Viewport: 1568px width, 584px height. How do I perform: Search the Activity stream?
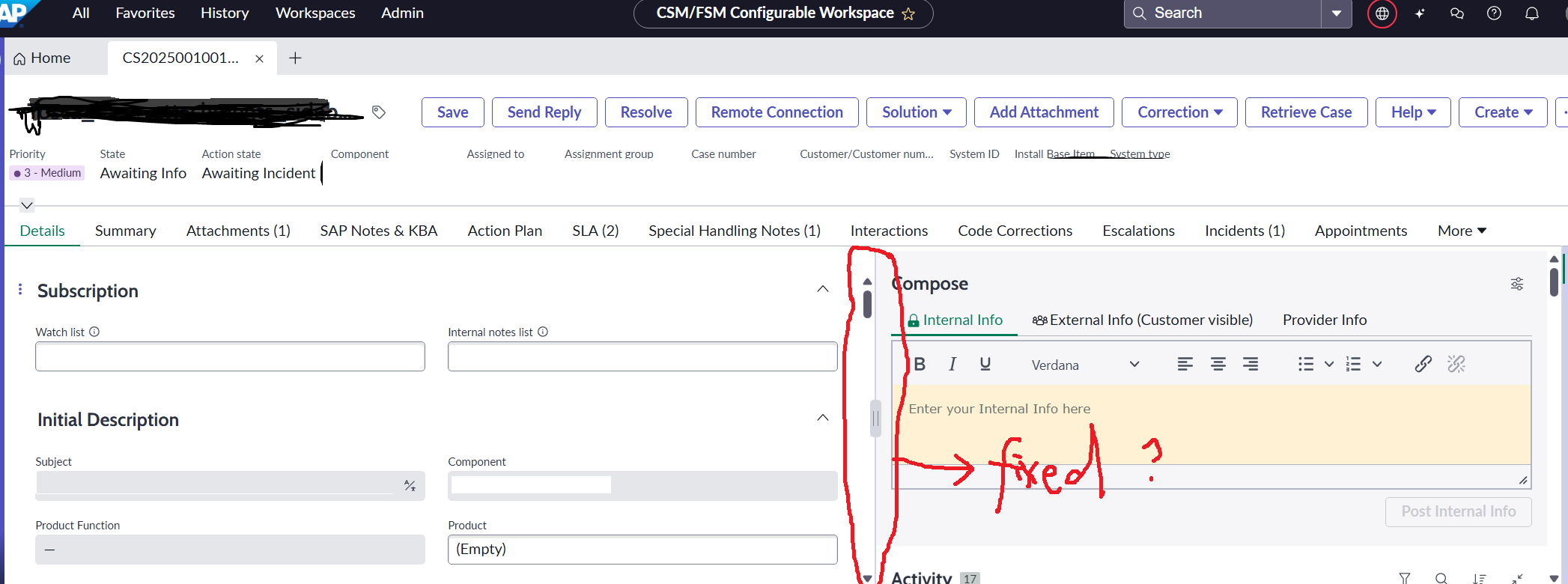(1441, 578)
